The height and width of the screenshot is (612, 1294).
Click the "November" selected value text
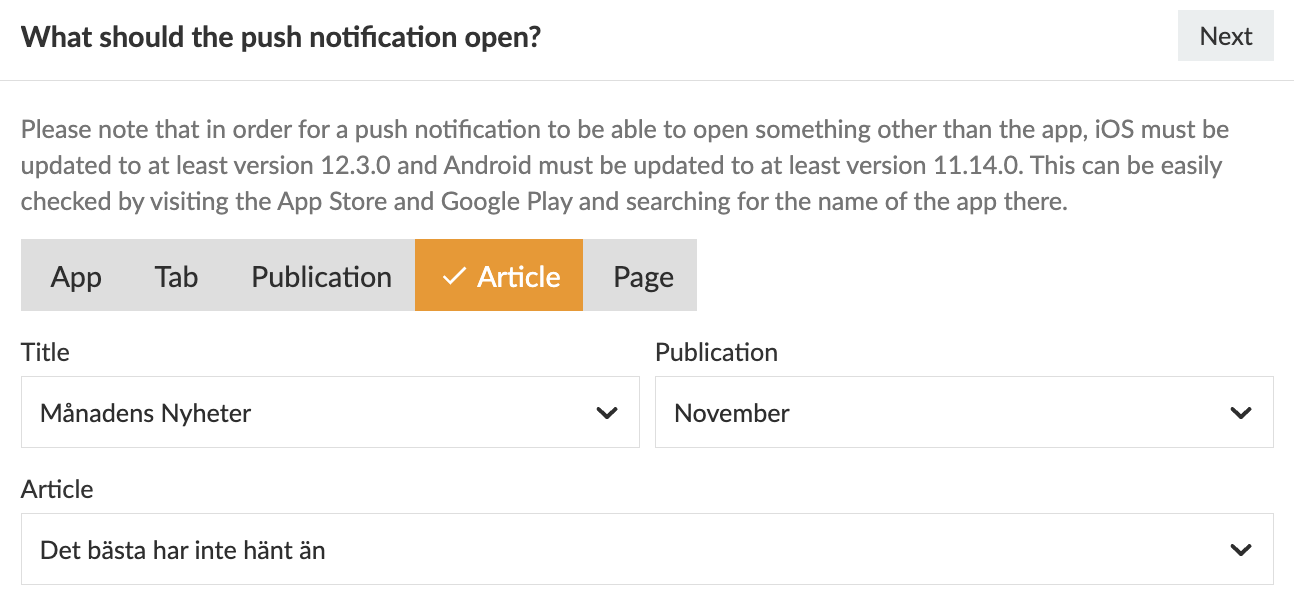(732, 412)
